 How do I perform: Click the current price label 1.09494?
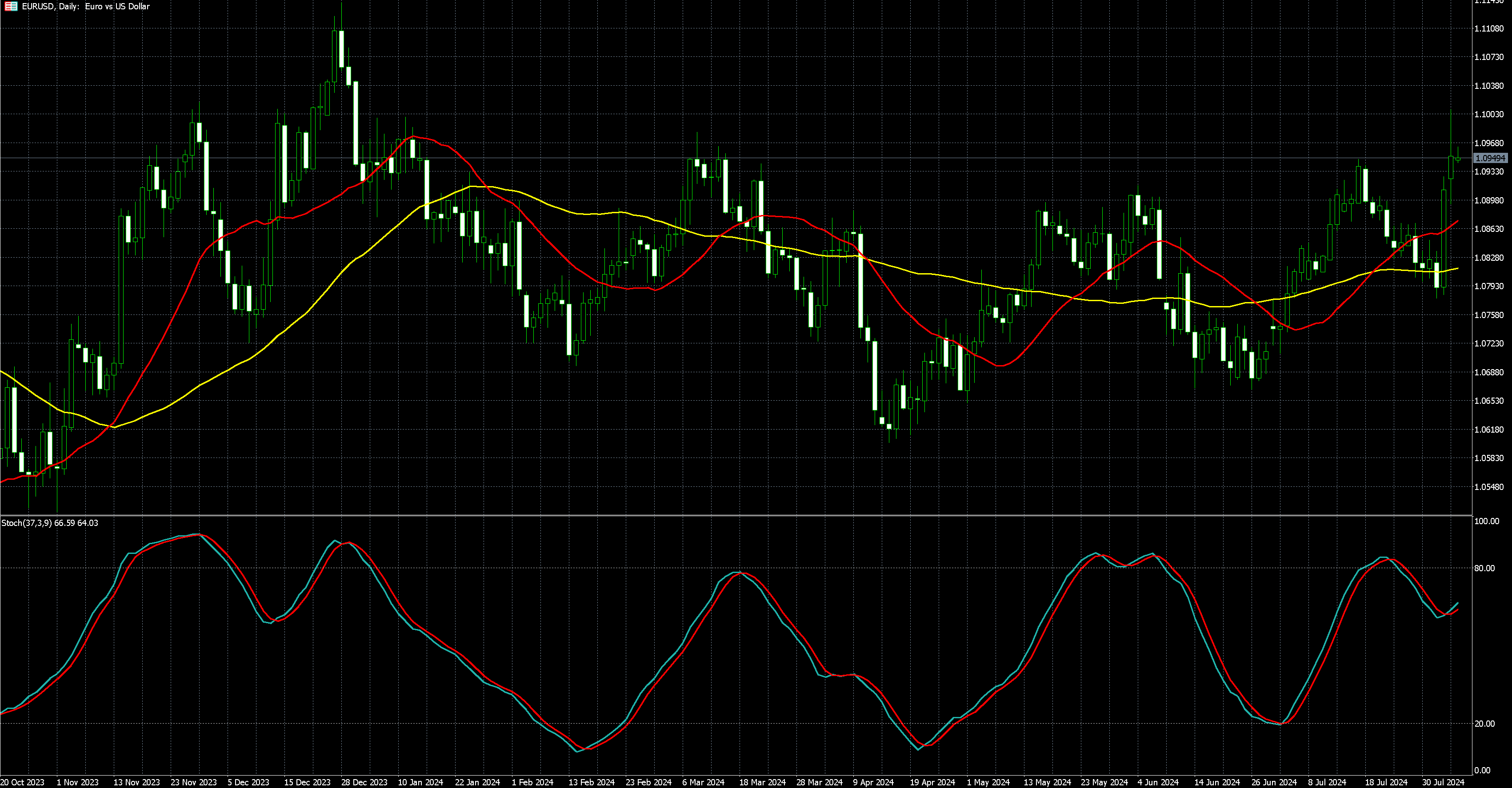1490,159
